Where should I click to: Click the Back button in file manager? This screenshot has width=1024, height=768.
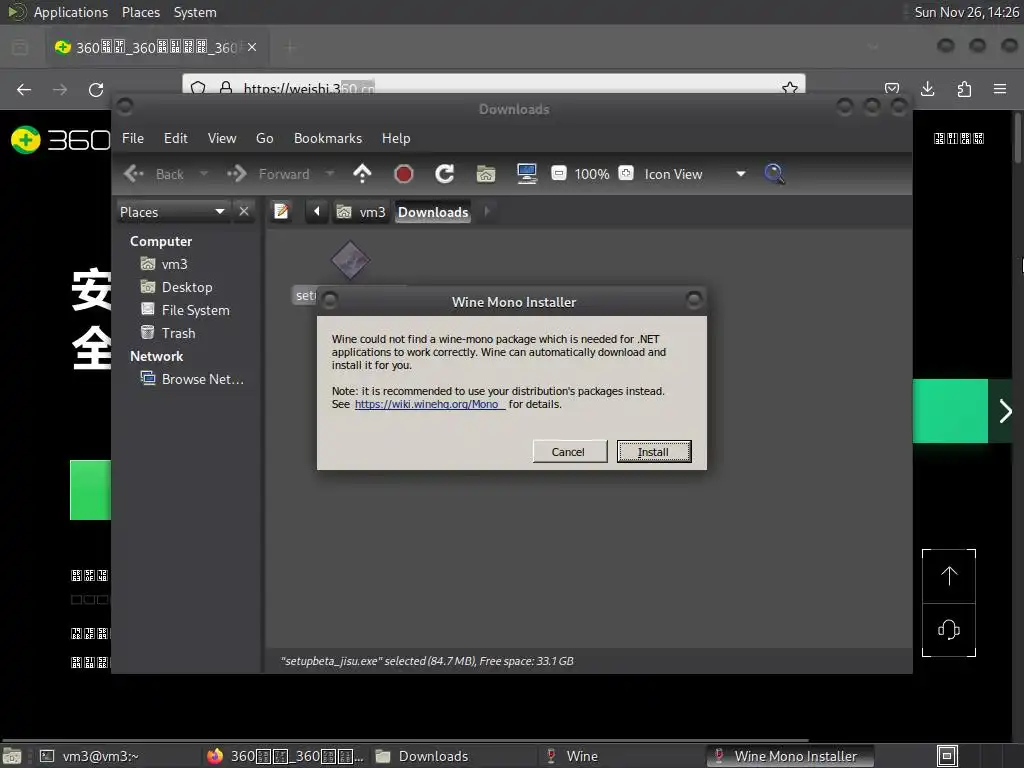(x=154, y=174)
